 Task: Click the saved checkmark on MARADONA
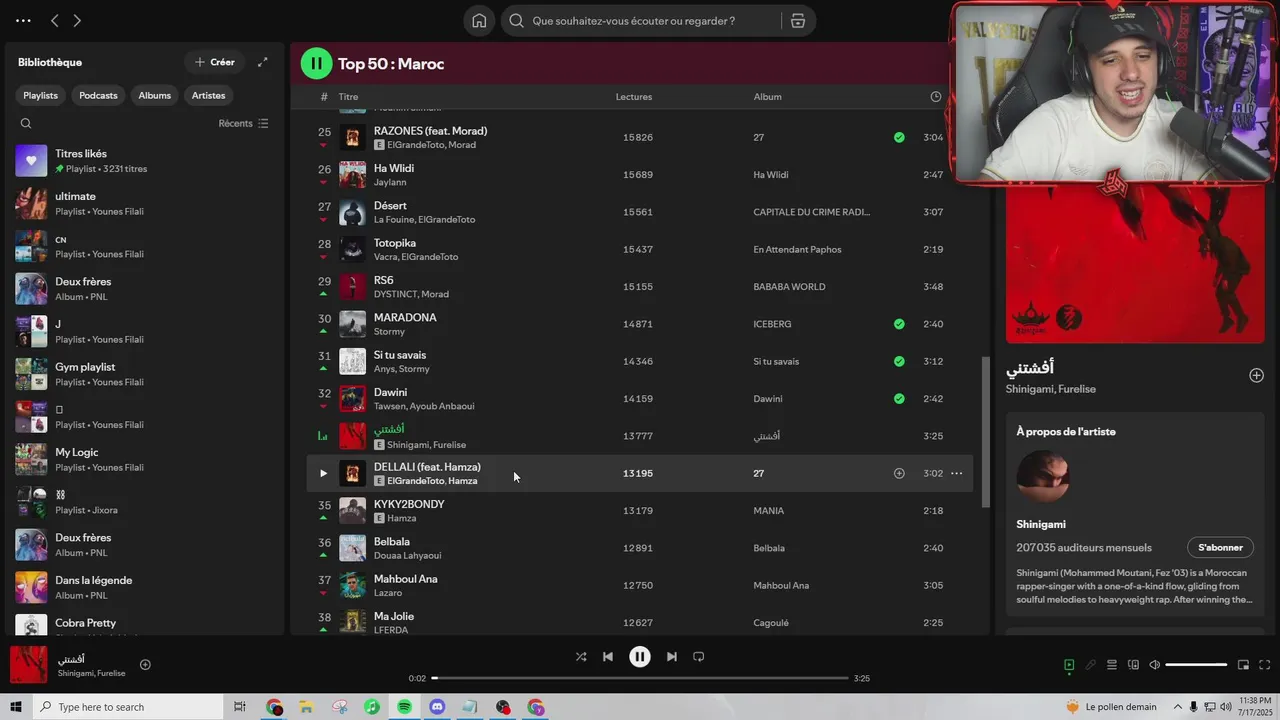click(899, 324)
